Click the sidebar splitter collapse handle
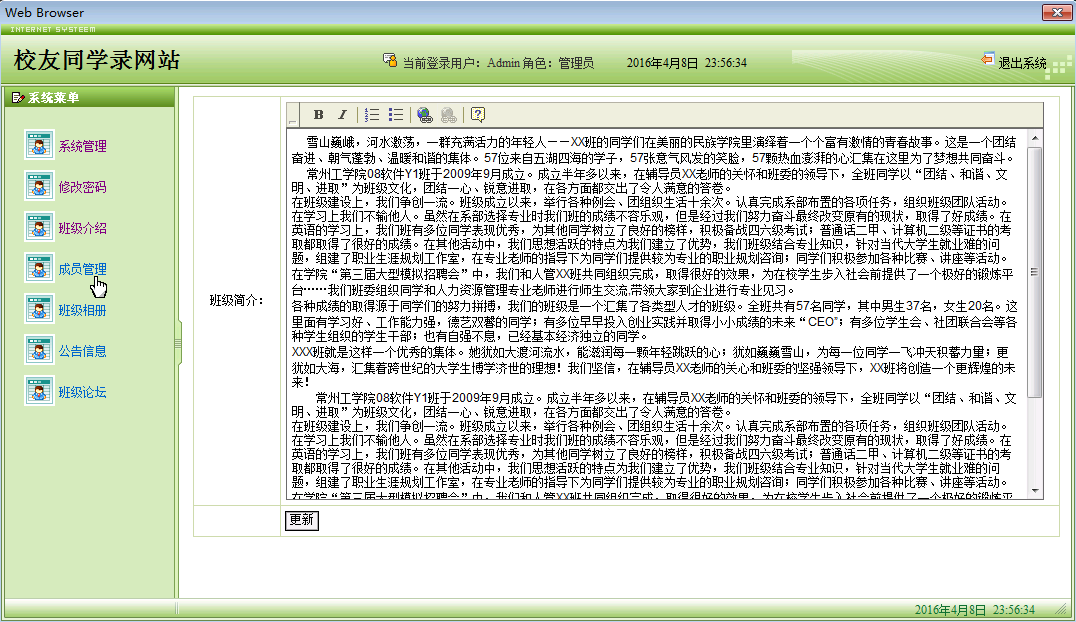Viewport: 1076px width, 622px height. 178,342
